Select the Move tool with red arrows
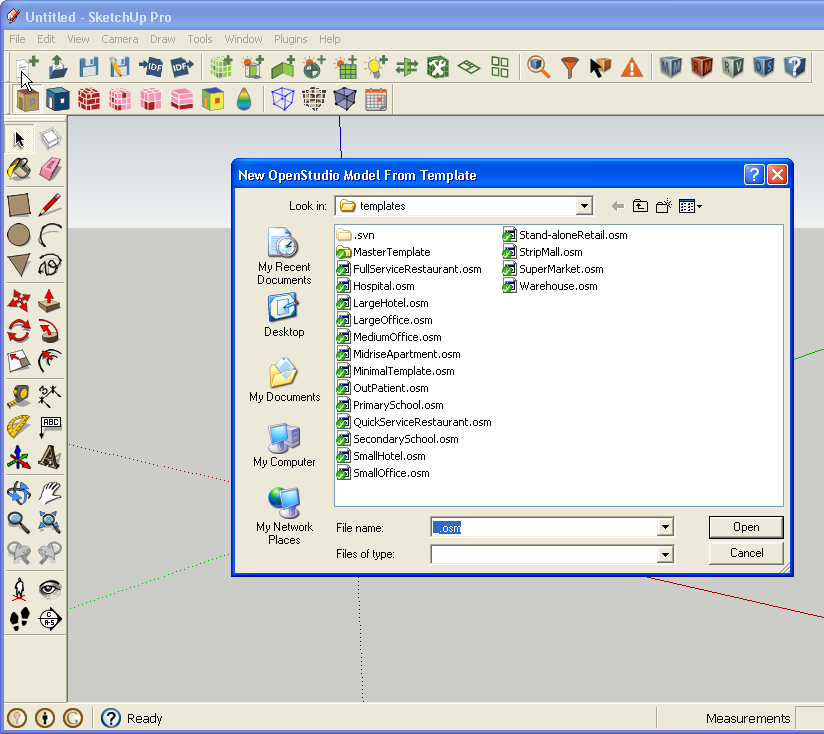 click(19, 301)
